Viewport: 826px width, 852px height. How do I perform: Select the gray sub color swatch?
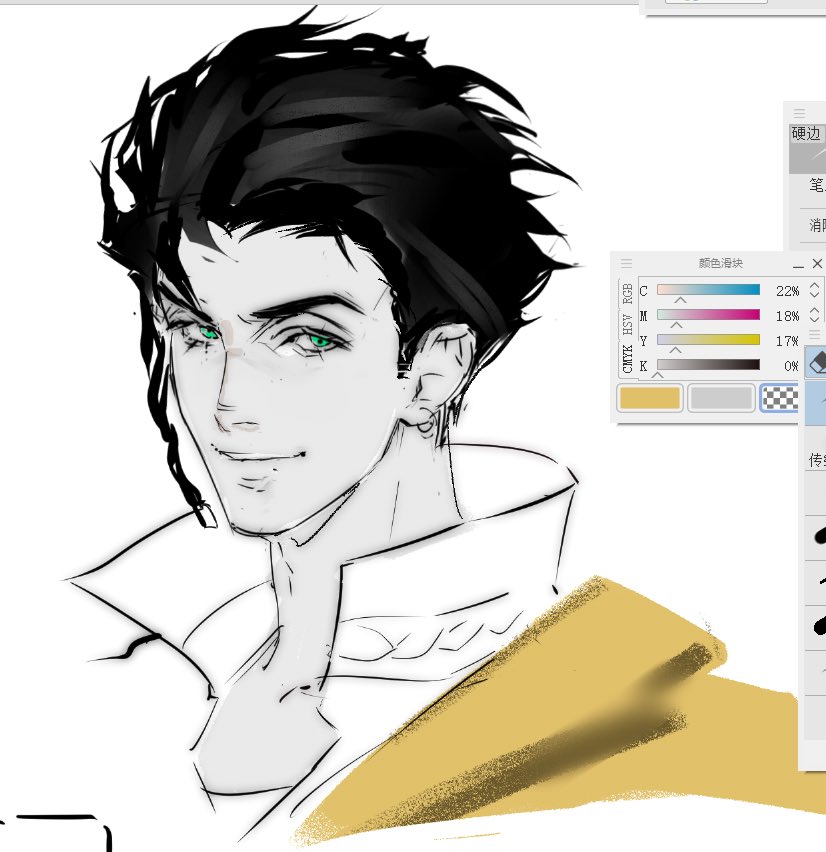(721, 398)
